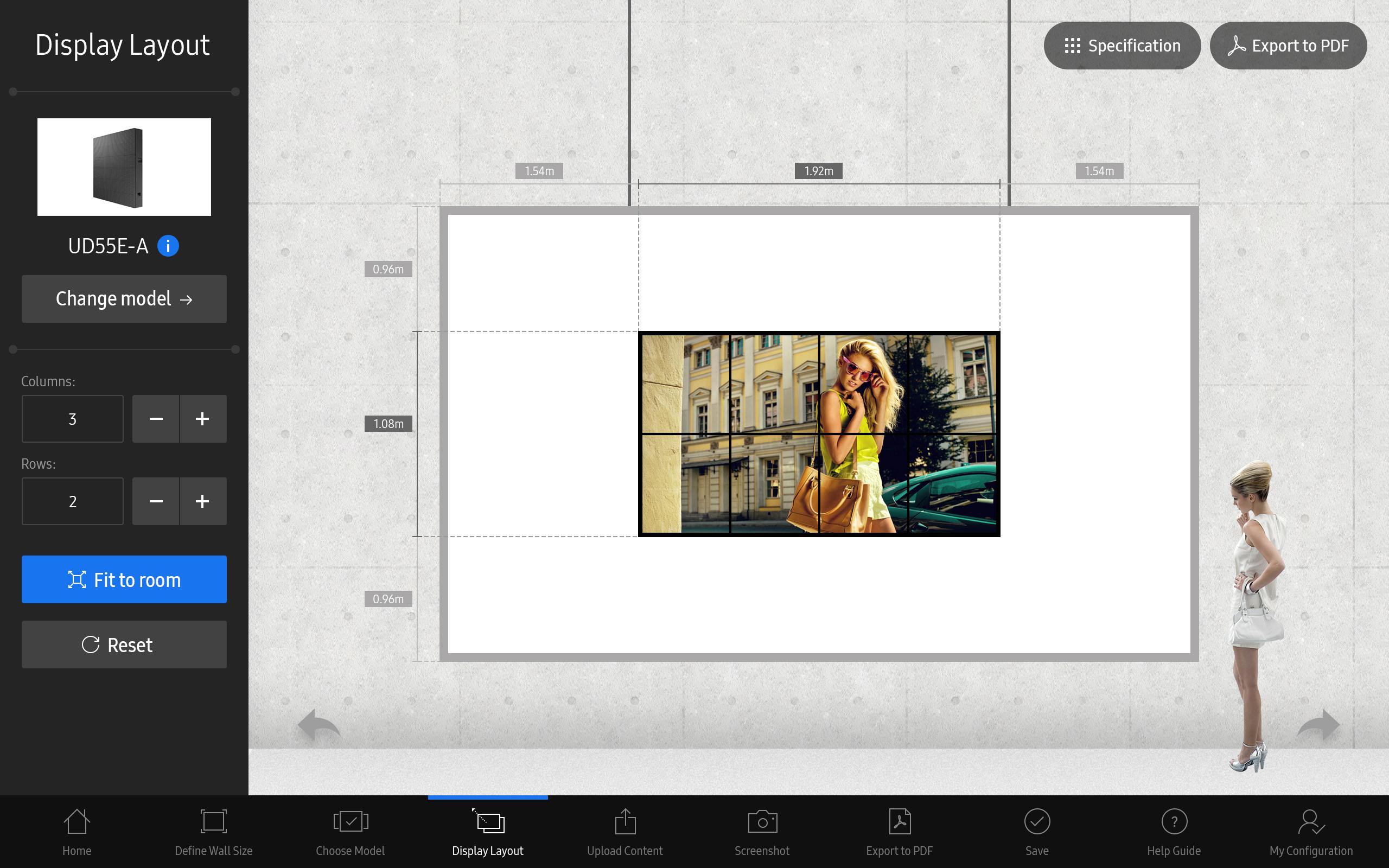The image size is (1389, 868).
Task: Decrease the number of columns
Action: click(x=156, y=419)
